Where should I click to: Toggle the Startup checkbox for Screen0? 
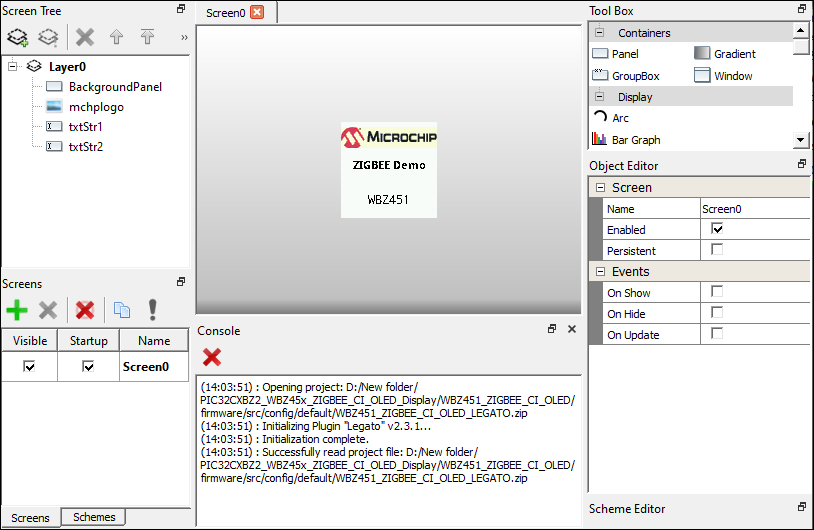88,366
